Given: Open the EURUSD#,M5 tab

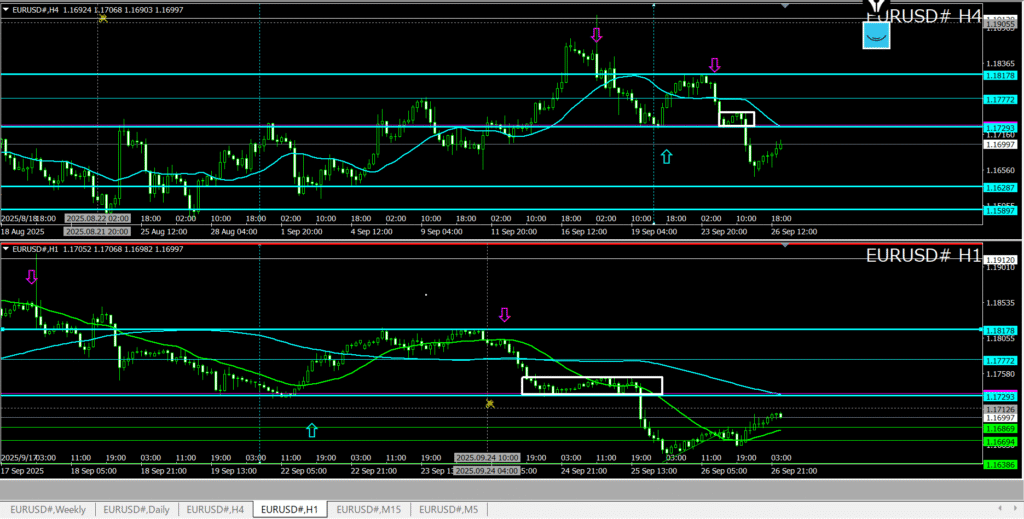Looking at the screenshot, I should (448, 510).
